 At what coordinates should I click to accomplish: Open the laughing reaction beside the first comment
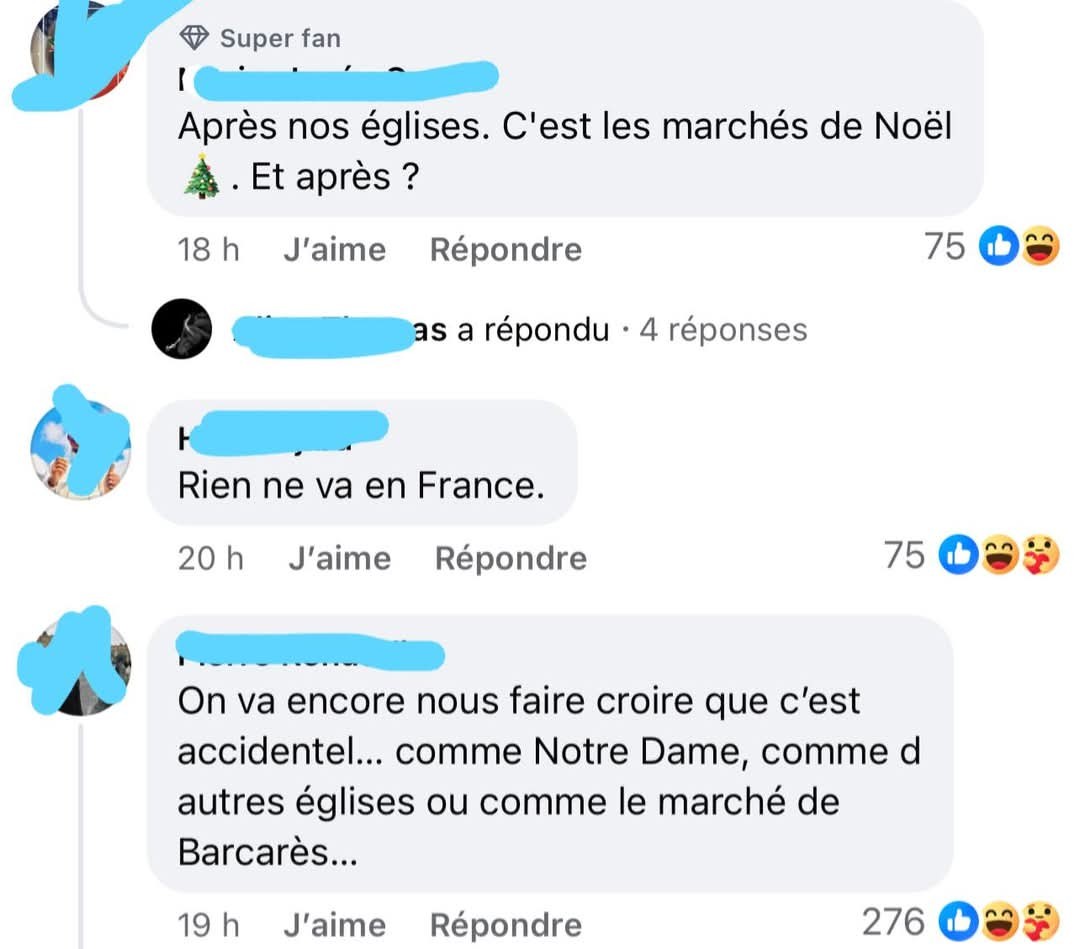tap(1040, 246)
